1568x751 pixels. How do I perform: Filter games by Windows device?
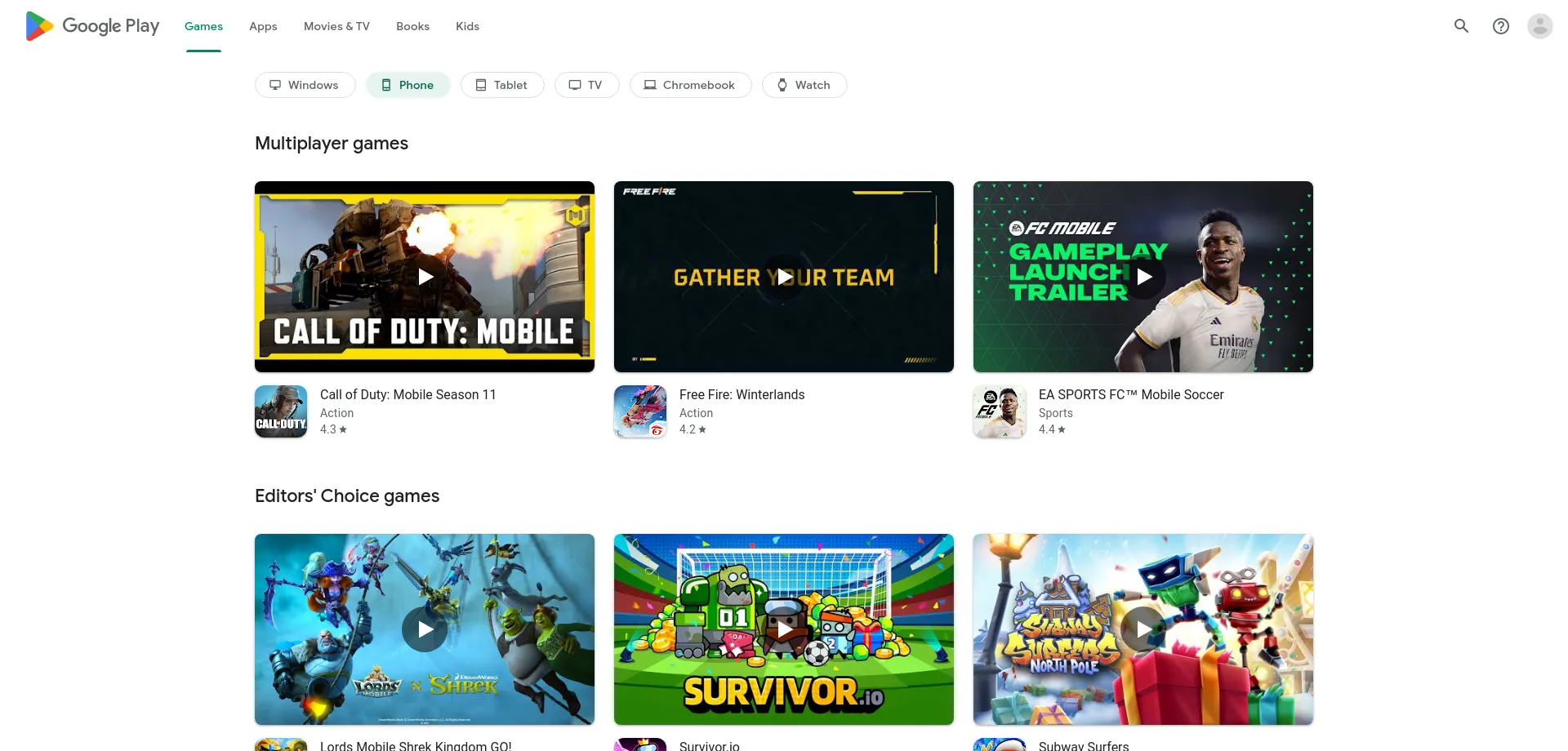pyautogui.click(x=305, y=85)
